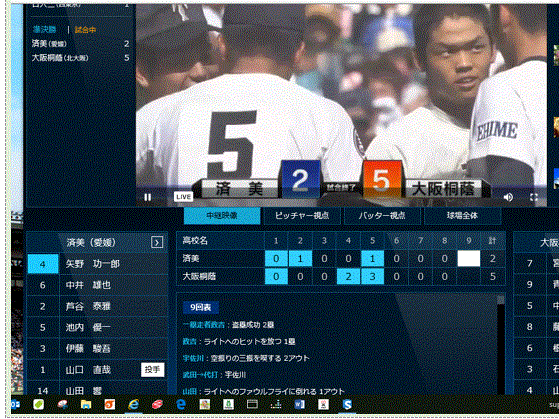This screenshot has height=419, width=559.
Task: Click the 準決勝 label in sidebar
Action: [44, 30]
